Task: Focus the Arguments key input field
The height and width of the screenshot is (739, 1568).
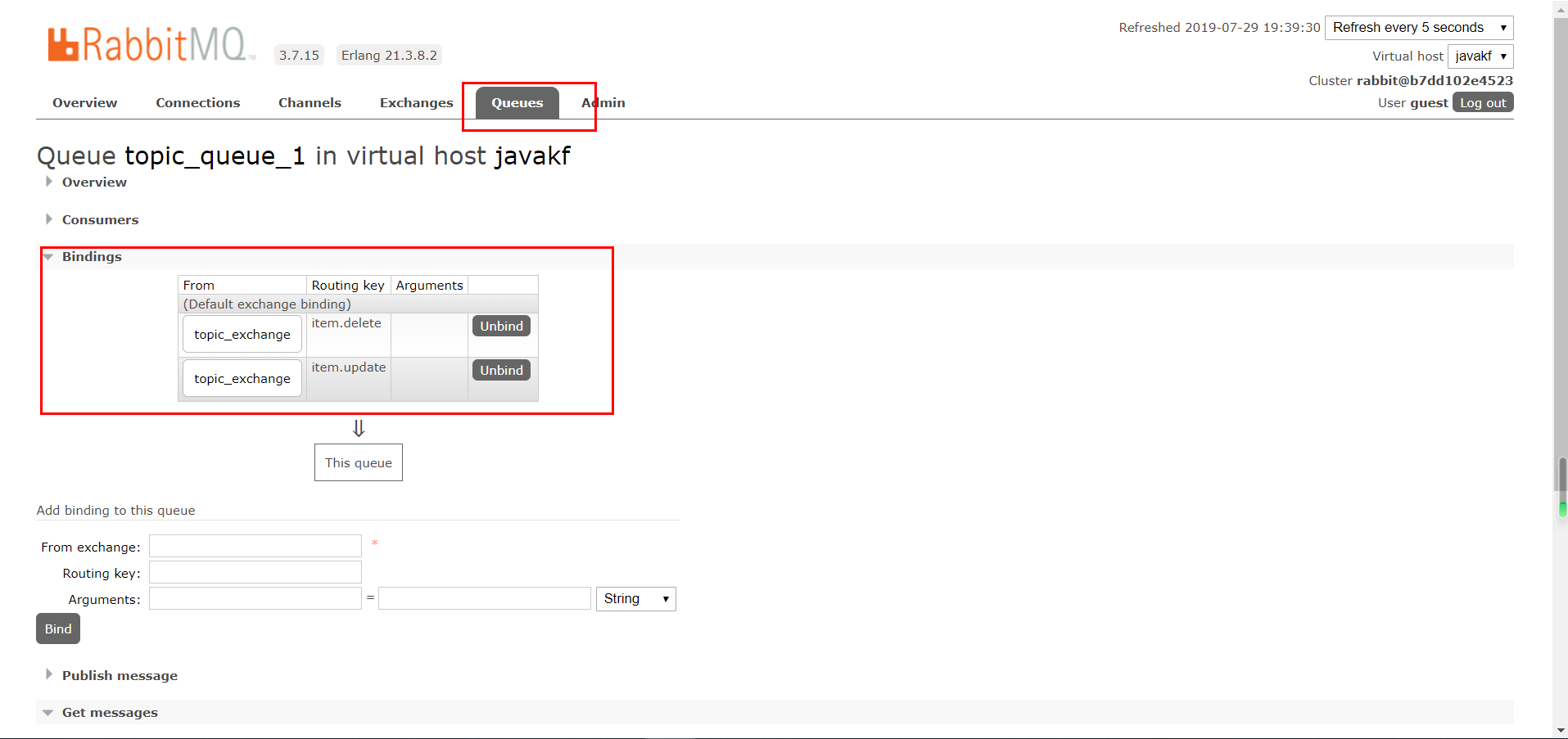Action: [255, 598]
